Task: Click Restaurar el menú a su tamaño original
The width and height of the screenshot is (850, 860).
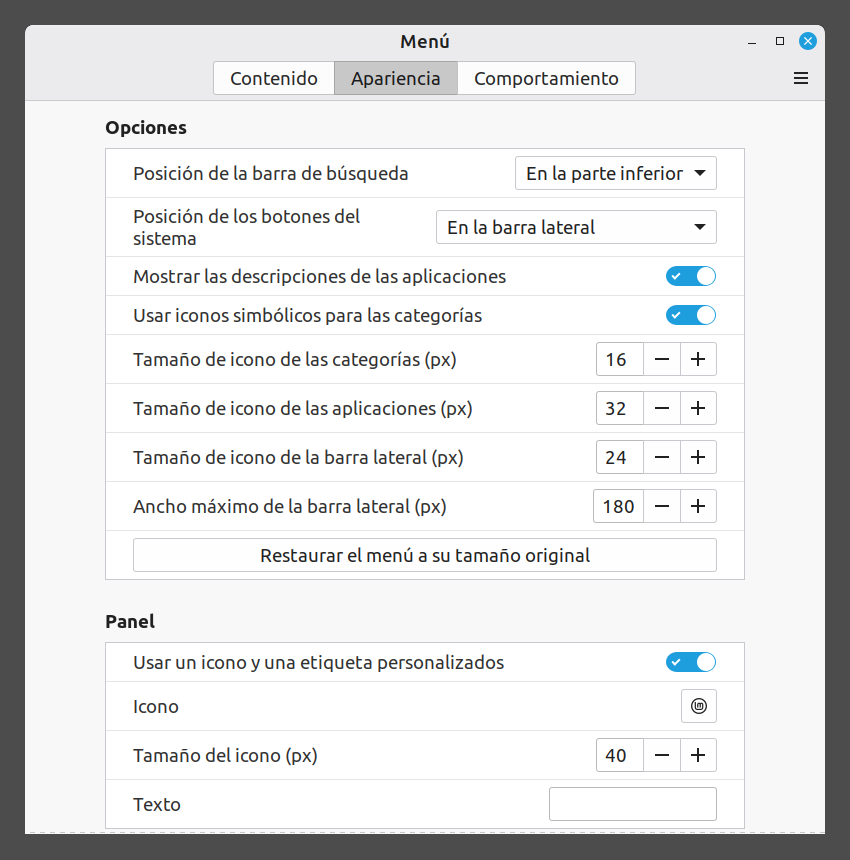Action: 425,555
